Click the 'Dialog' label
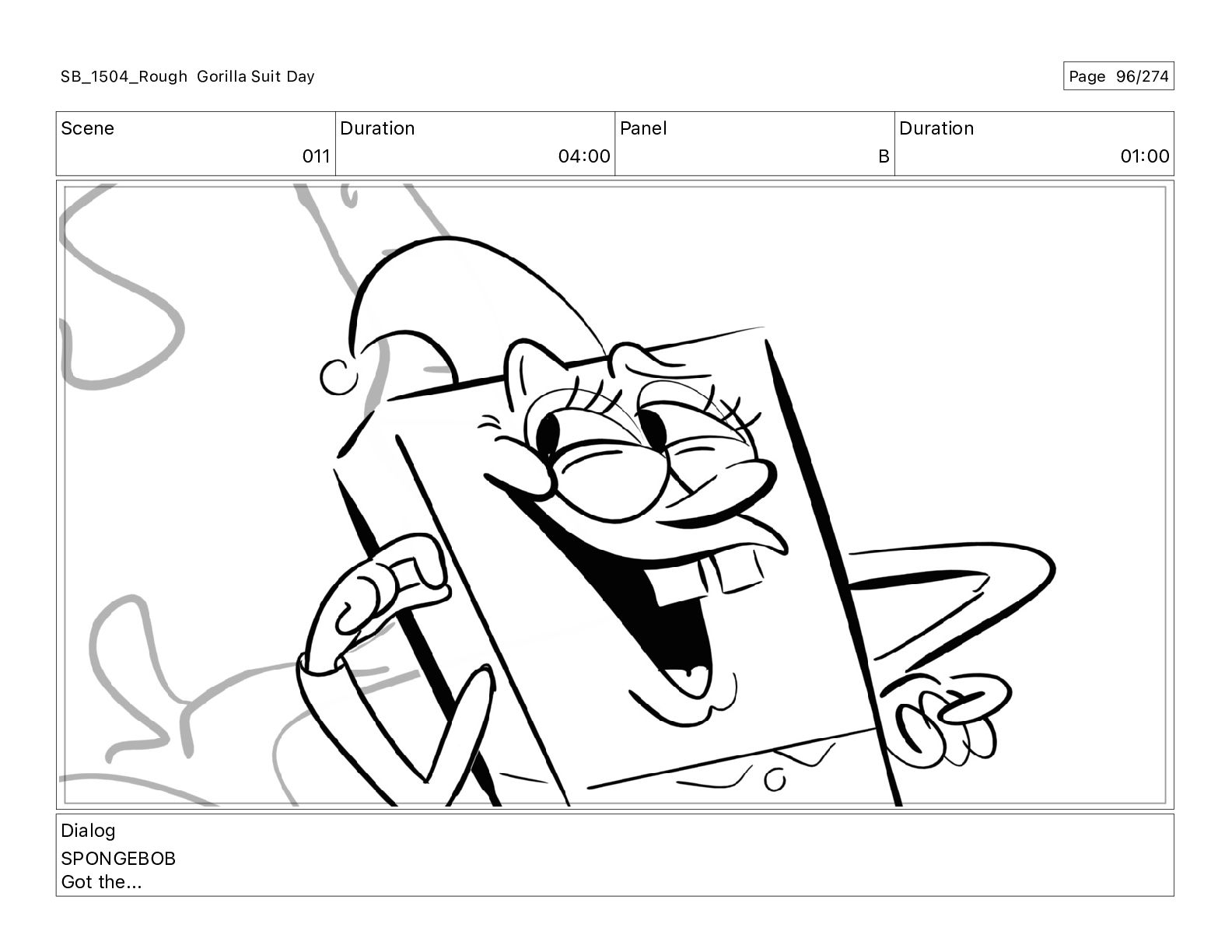1232x952 pixels. tap(88, 831)
